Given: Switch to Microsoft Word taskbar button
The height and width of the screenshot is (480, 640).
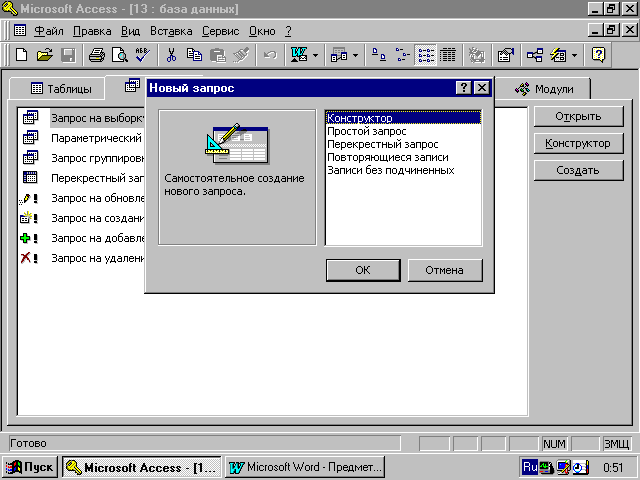Looking at the screenshot, I should 305,467.
